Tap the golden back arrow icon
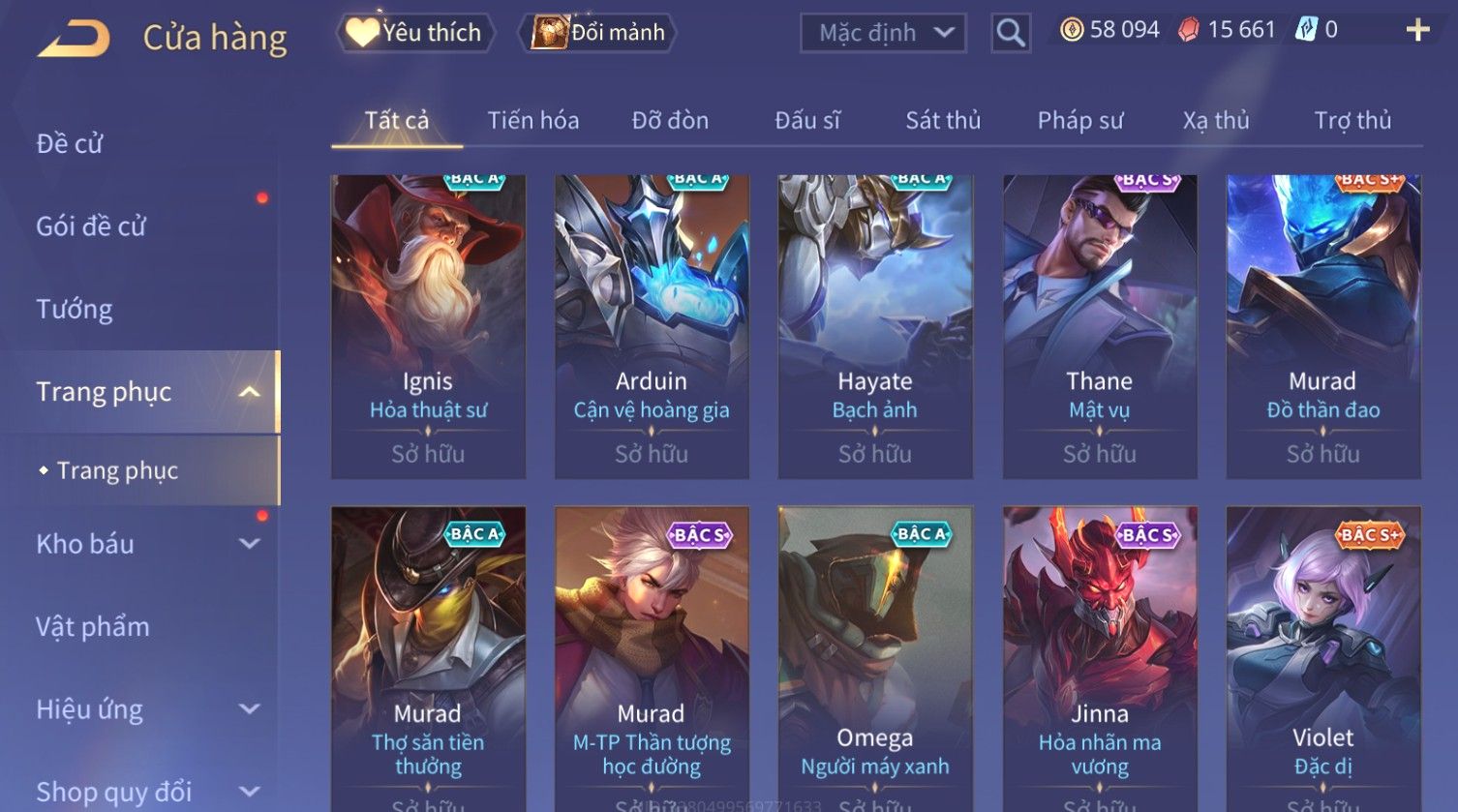 point(74,38)
